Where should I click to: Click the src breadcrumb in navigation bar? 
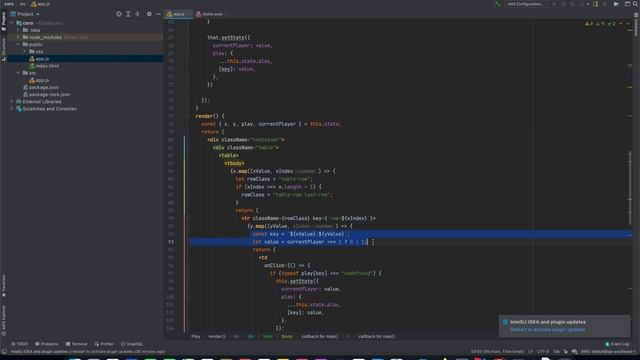tap(22, 4)
